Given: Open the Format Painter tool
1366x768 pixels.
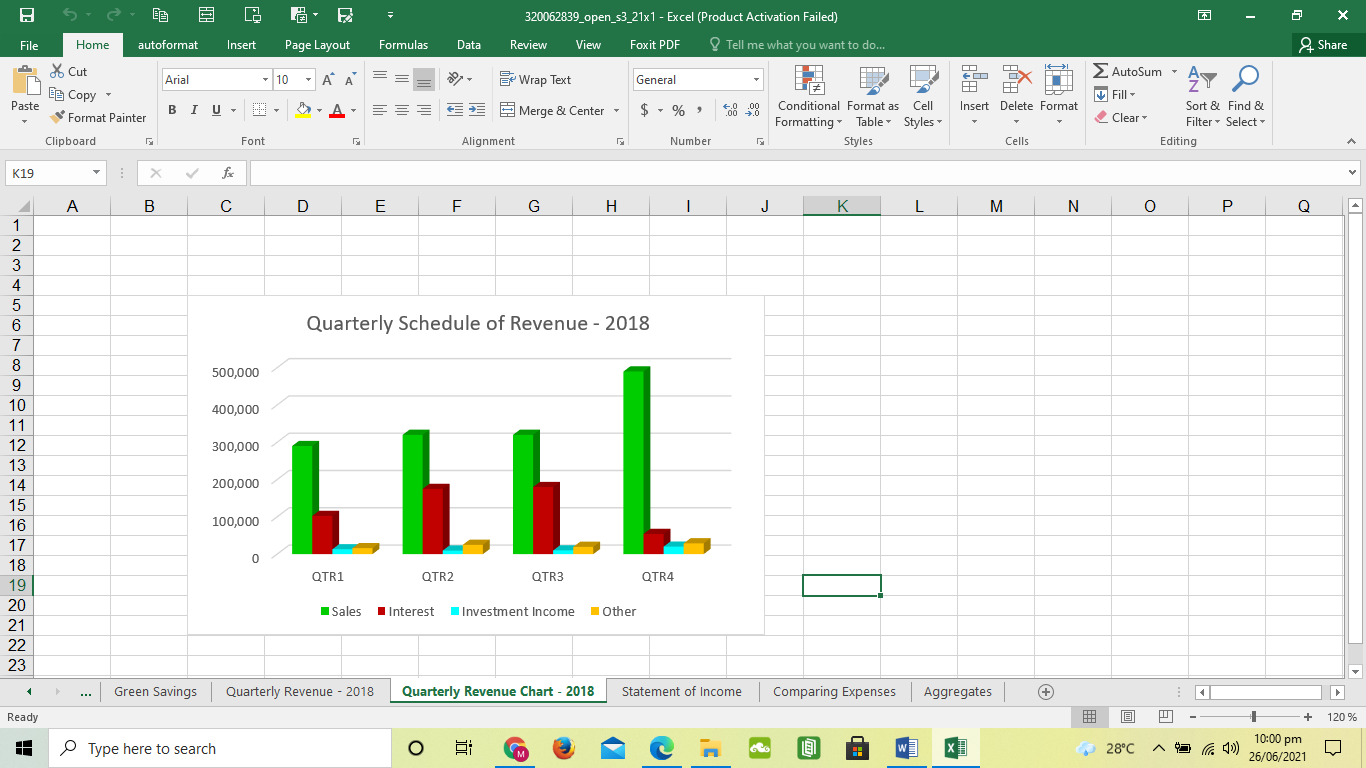Looking at the screenshot, I should tap(98, 117).
